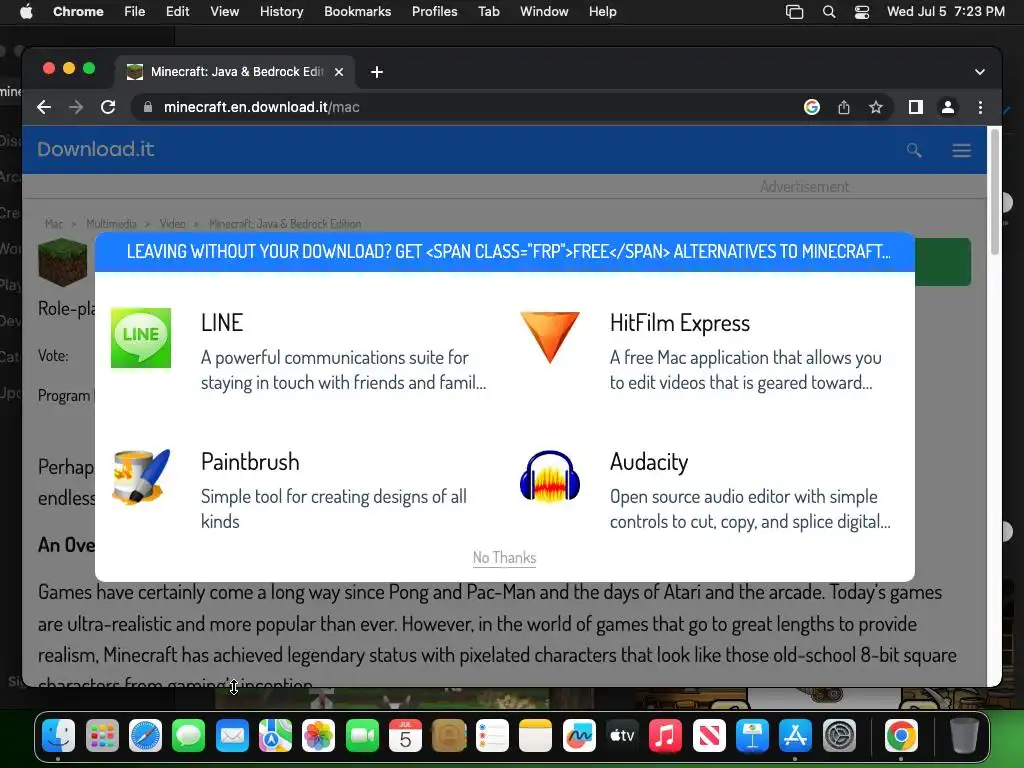The height and width of the screenshot is (768, 1024).
Task: Open the Edit menu
Action: point(177,12)
